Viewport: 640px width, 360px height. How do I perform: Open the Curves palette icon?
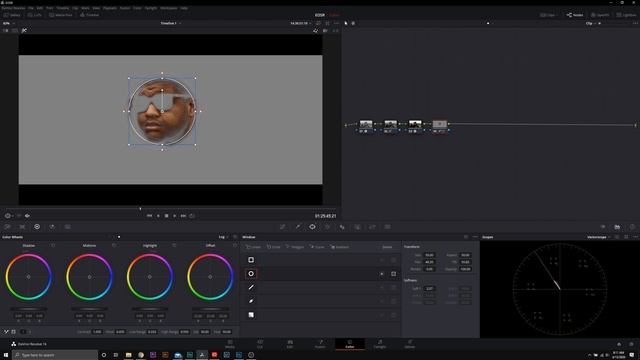pyautogui.click(x=282, y=227)
